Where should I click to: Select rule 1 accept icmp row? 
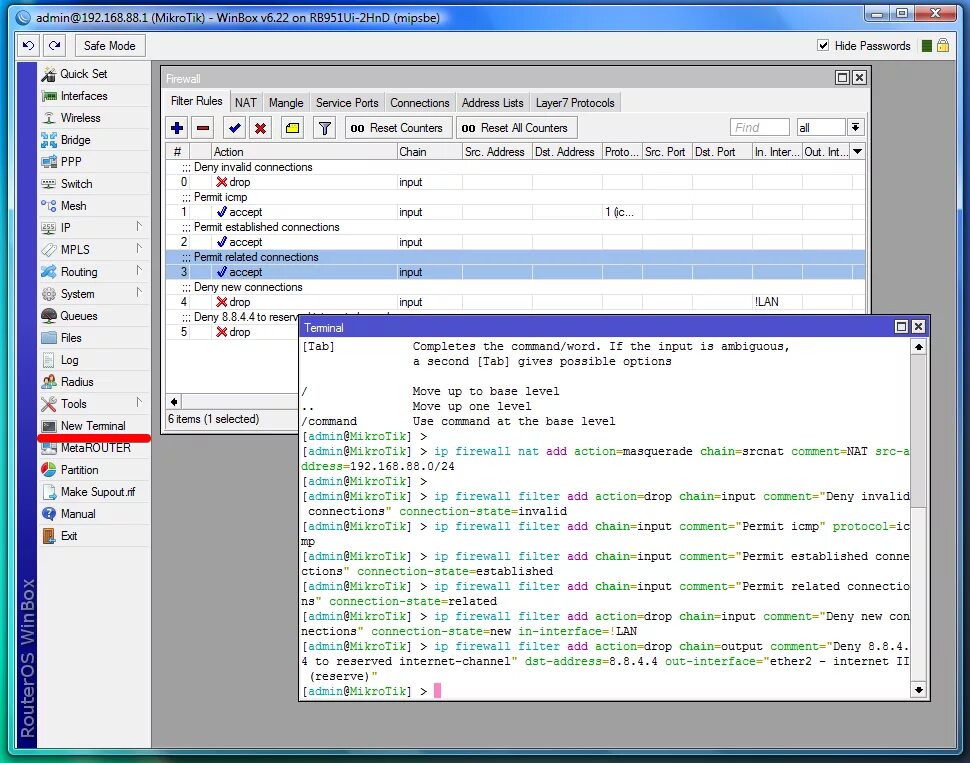(x=515, y=212)
